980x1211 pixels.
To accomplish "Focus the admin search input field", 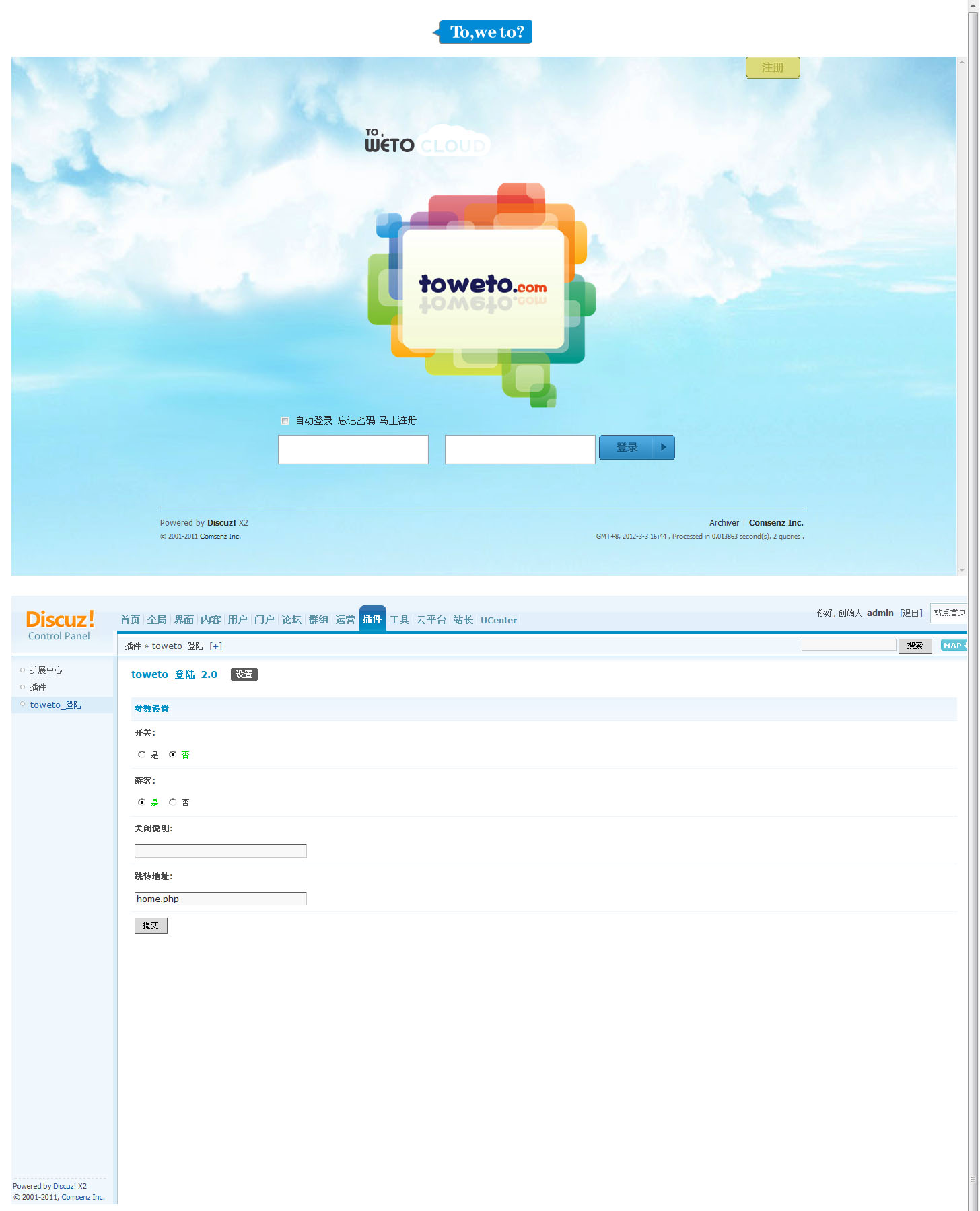I will [849, 645].
